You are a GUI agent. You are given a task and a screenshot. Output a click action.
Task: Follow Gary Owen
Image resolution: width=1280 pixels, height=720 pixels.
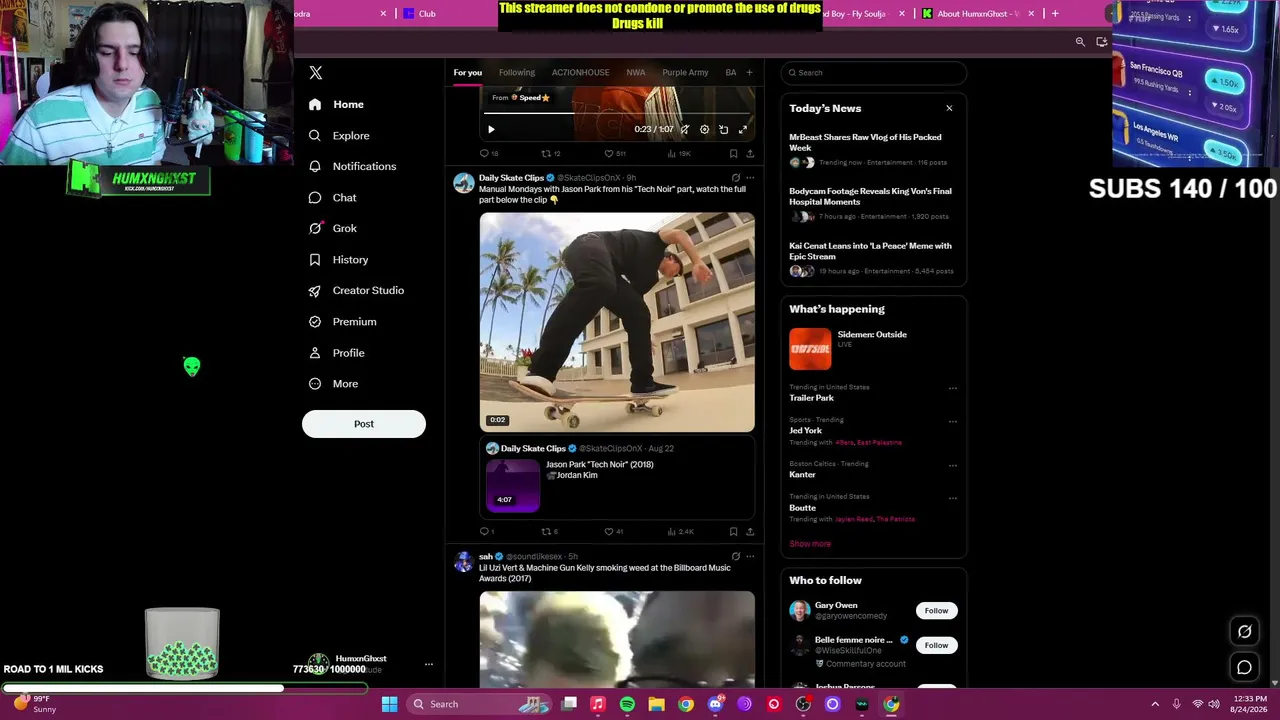point(936,611)
